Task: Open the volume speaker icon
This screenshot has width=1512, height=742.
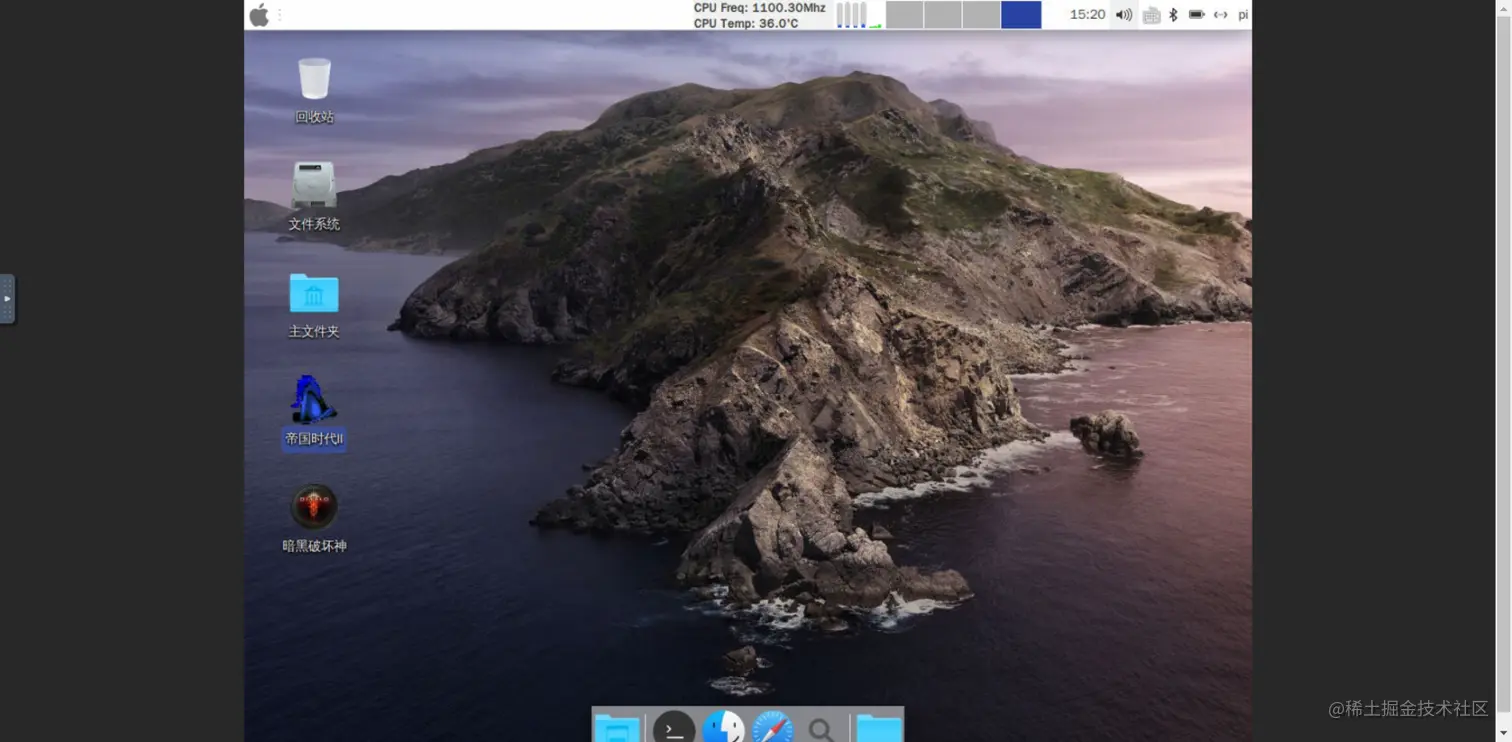Action: click(1124, 15)
